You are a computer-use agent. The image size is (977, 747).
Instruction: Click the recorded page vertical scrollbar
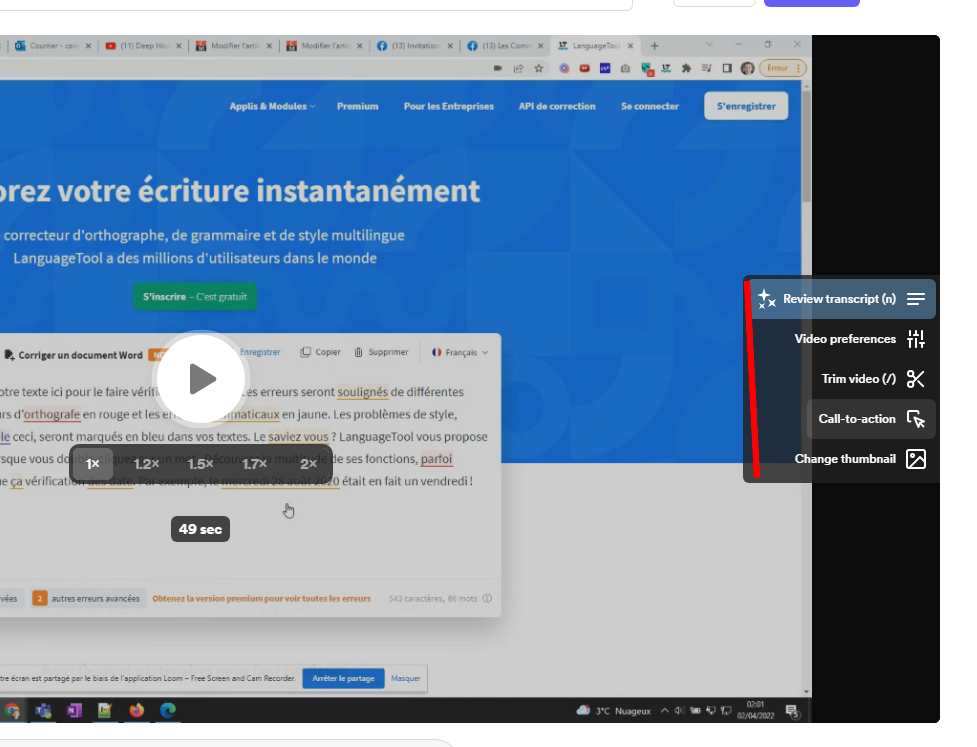[806, 146]
